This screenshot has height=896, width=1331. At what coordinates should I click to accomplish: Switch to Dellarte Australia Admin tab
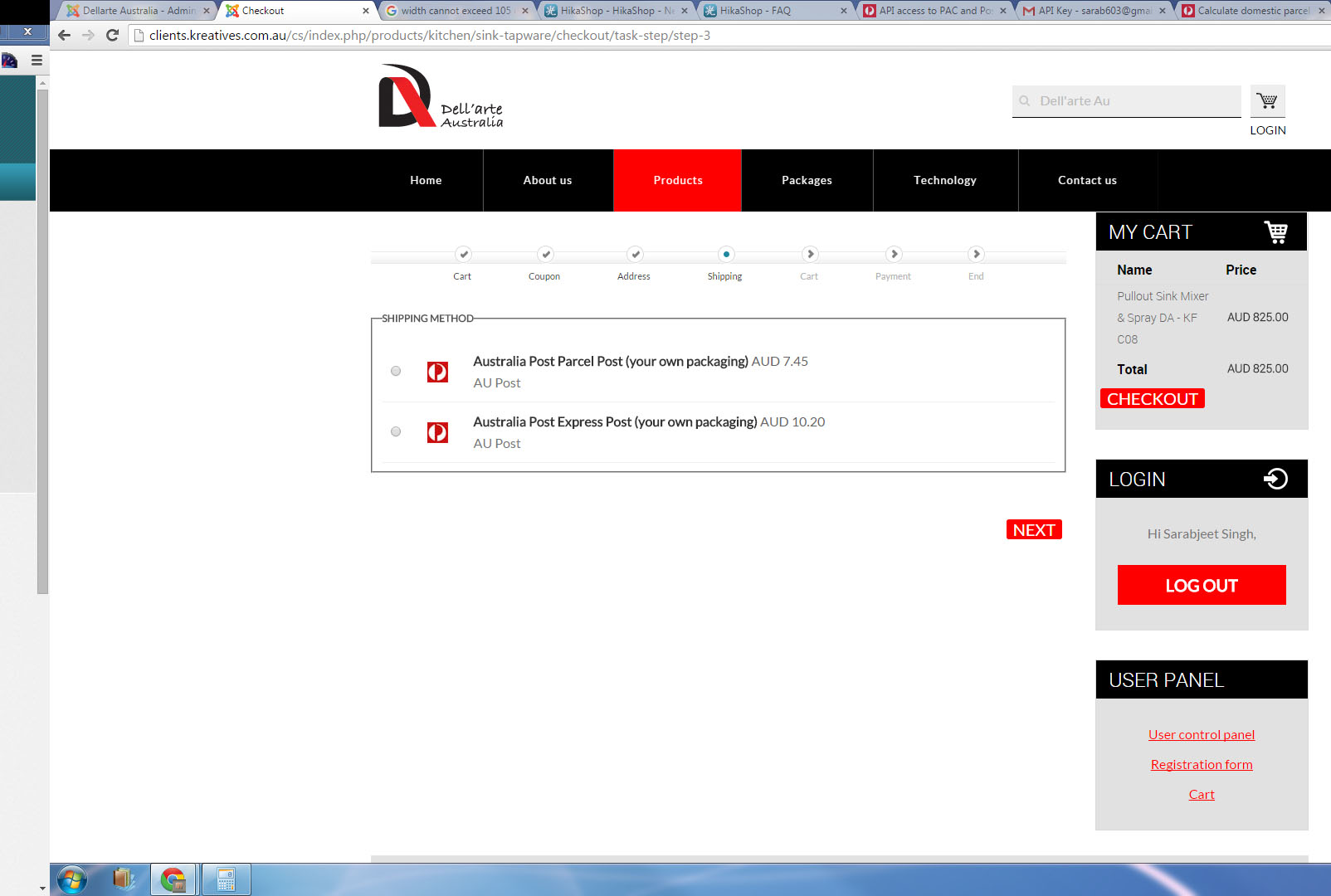pos(137,11)
